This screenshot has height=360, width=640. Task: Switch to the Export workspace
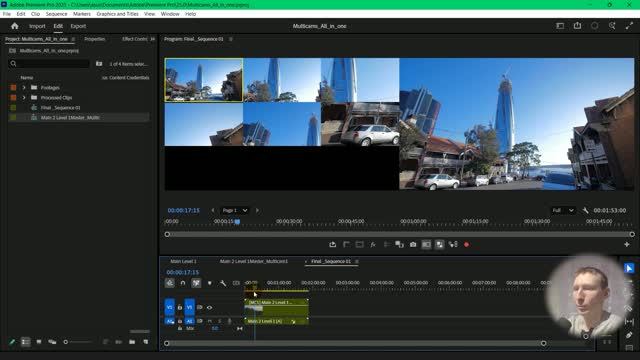point(78,26)
